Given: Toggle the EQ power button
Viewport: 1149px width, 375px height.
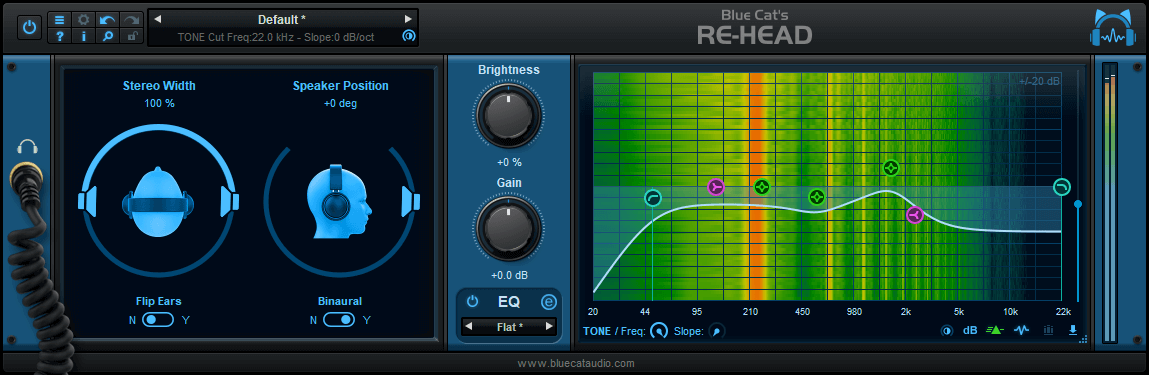Looking at the screenshot, I should tap(473, 301).
